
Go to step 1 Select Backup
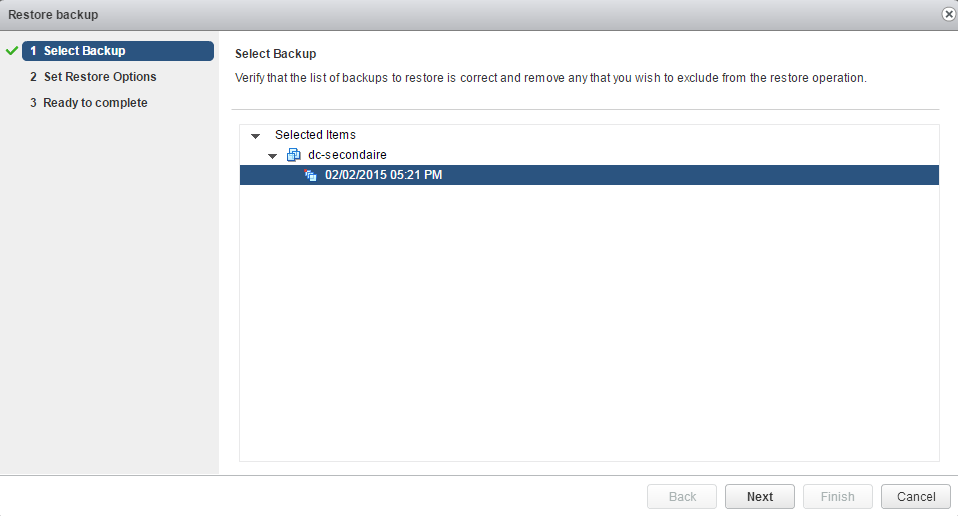point(84,51)
